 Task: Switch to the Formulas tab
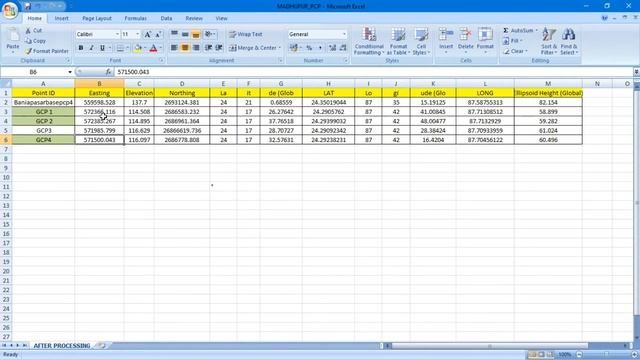pos(136,18)
